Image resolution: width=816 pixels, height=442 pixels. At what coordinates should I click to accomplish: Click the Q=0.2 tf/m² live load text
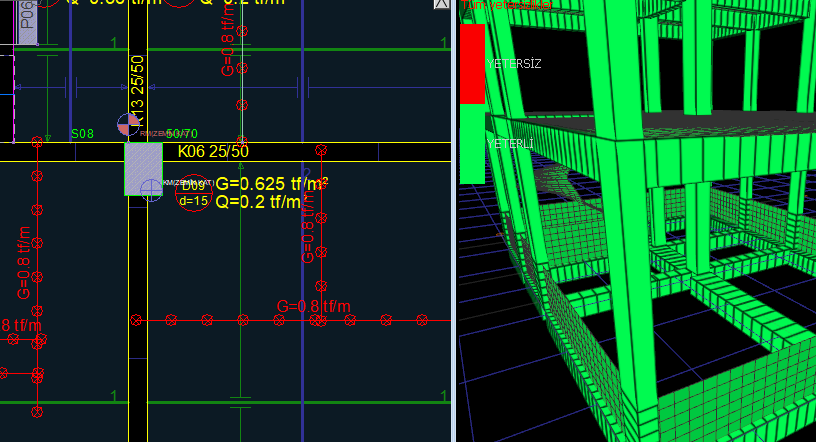(x=266, y=201)
